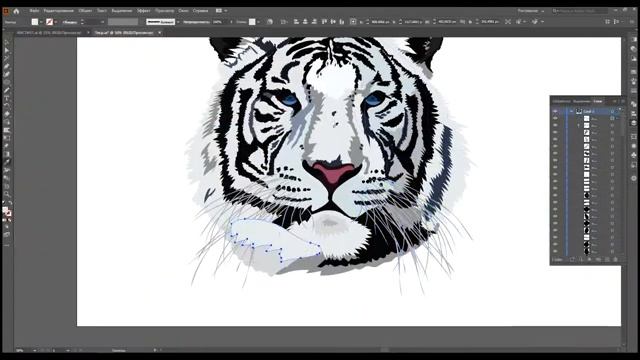The width and height of the screenshot is (640, 360).
Task: Open the stroke color dropdown arrow
Action: click(56, 22)
